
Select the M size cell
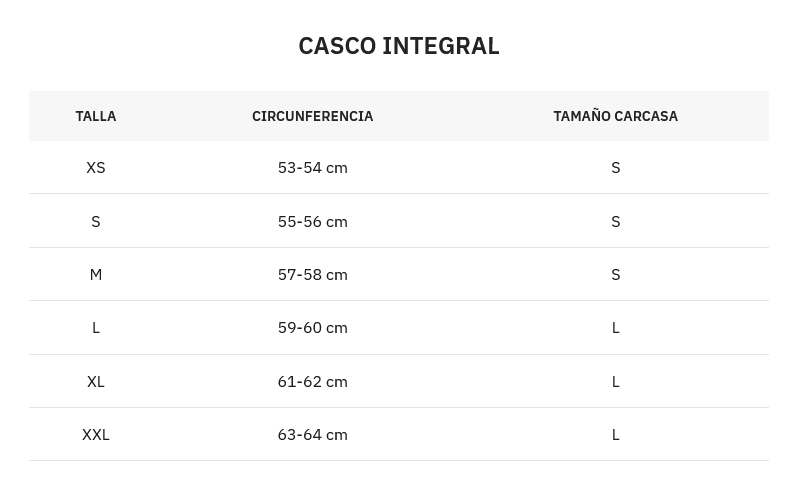pos(96,274)
